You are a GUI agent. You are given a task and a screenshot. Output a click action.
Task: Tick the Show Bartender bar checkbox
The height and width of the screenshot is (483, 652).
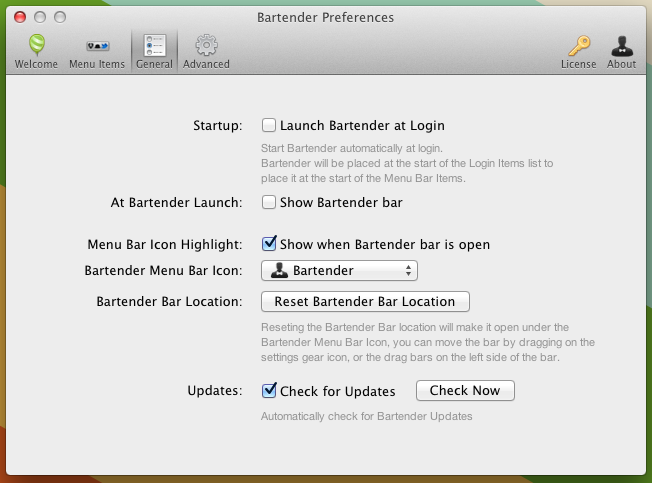(x=269, y=202)
